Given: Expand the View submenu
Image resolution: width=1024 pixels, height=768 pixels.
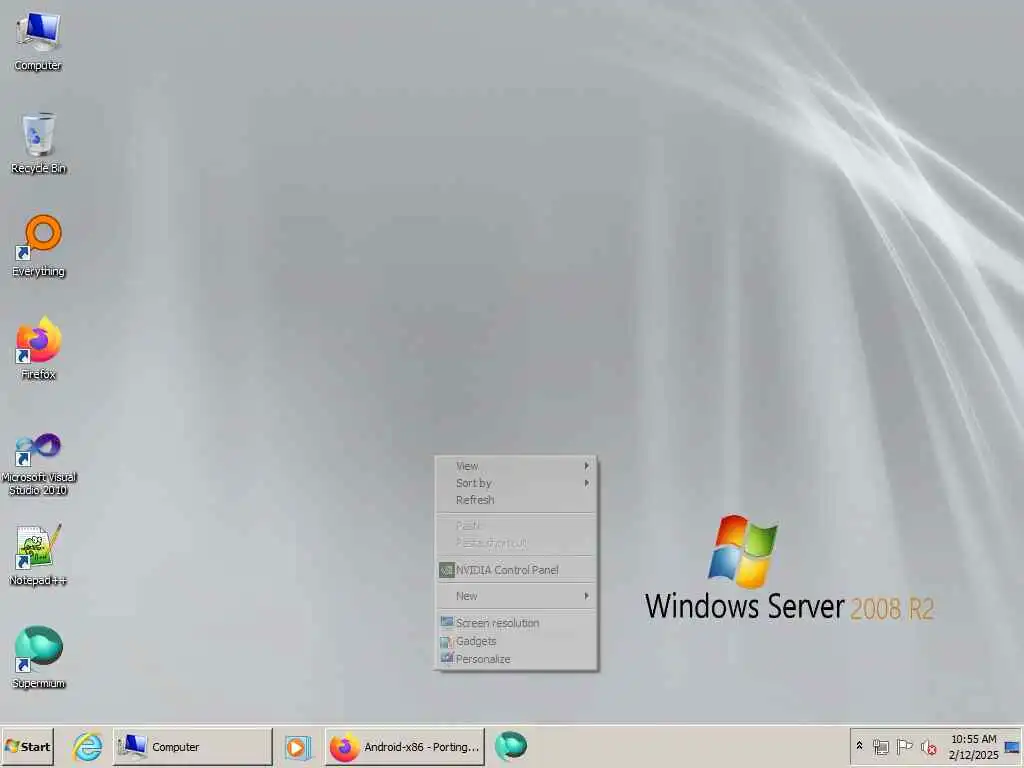Looking at the screenshot, I should [516, 466].
